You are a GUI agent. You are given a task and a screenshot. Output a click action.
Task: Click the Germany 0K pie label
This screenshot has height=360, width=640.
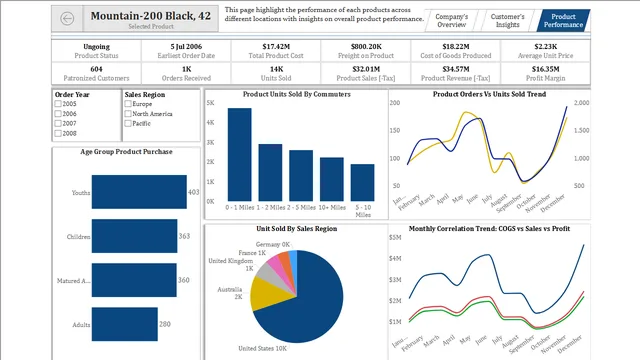(x=273, y=244)
